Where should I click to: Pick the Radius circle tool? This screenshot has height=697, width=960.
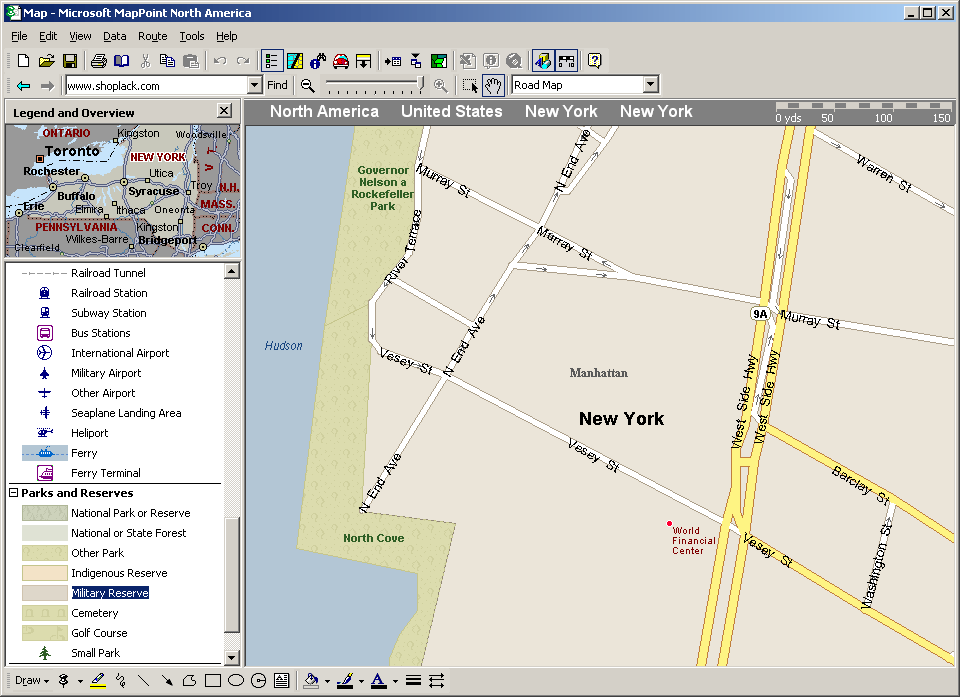point(259,680)
